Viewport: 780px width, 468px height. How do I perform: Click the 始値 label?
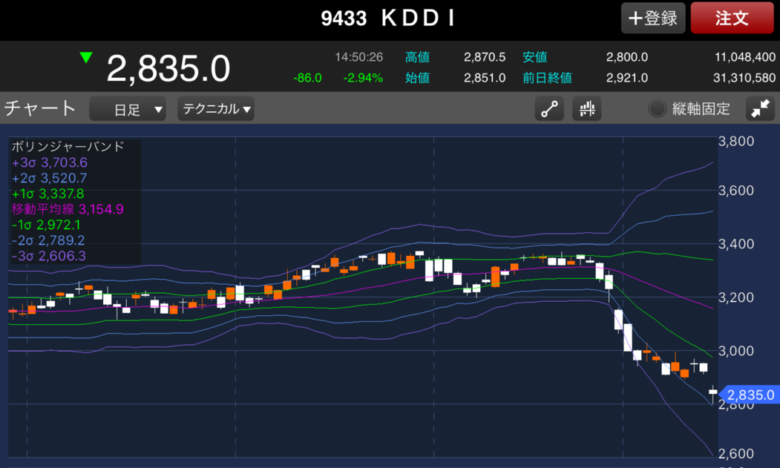(417, 78)
